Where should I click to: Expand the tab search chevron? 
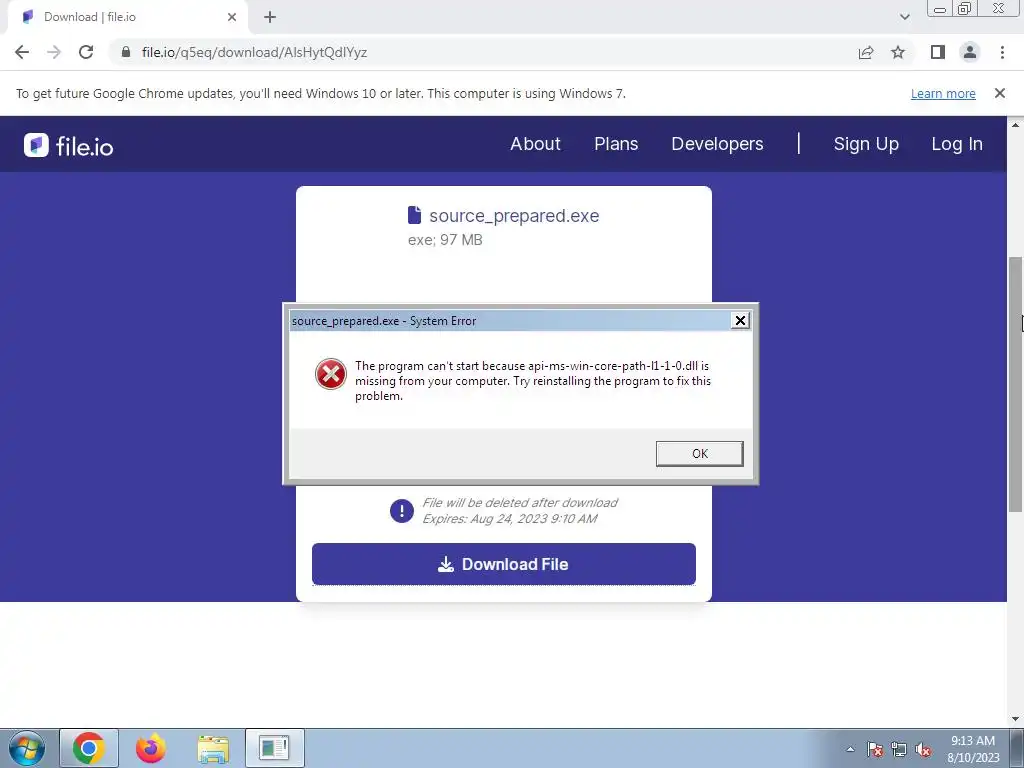[x=904, y=17]
